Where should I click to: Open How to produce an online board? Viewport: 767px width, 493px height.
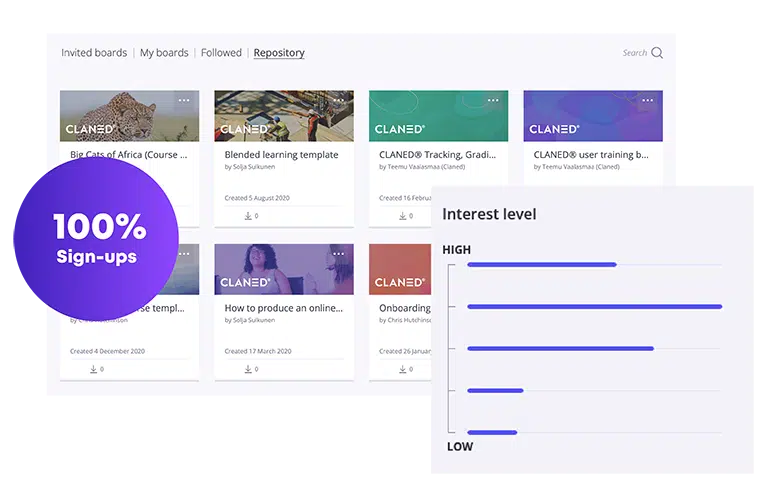point(283,308)
